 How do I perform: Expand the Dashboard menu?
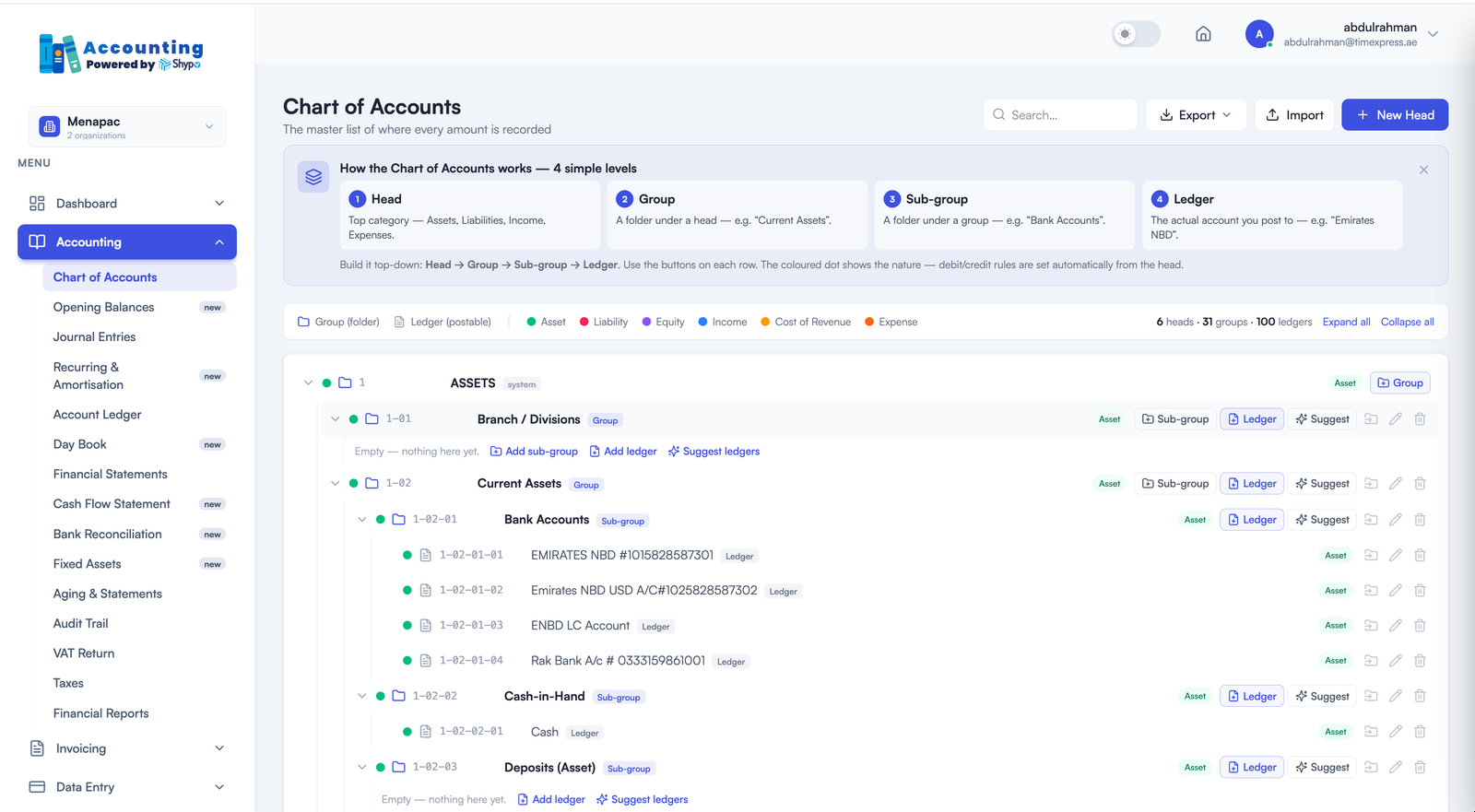(127, 204)
